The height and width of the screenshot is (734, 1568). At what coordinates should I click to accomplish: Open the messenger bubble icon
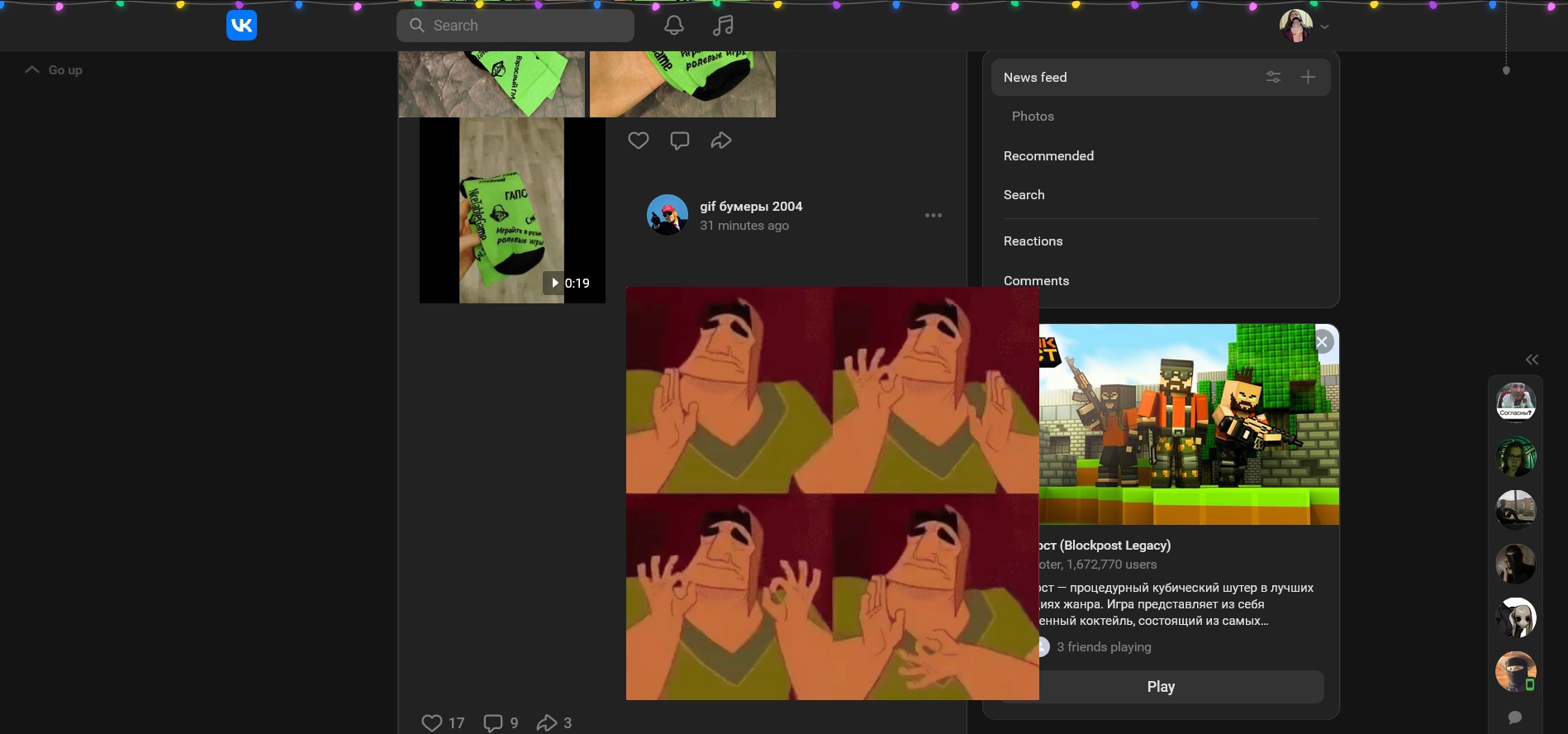pos(1515,717)
